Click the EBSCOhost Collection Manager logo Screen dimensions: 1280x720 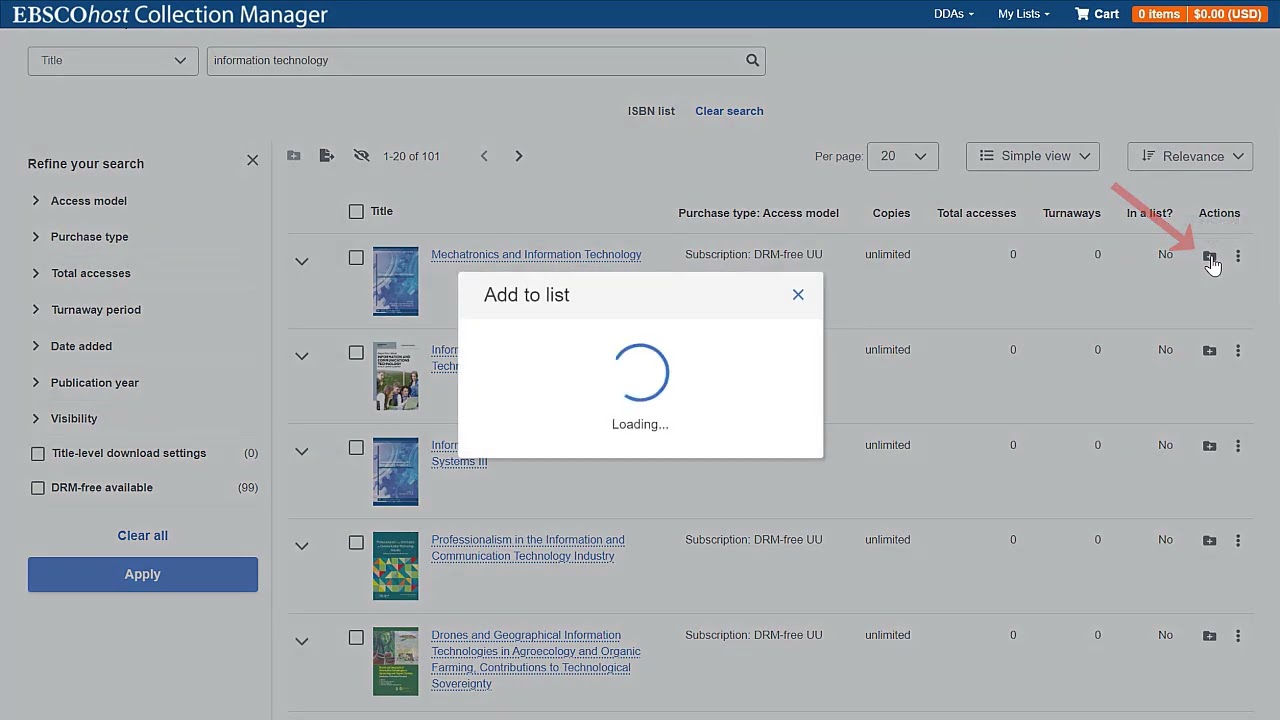[170, 14]
